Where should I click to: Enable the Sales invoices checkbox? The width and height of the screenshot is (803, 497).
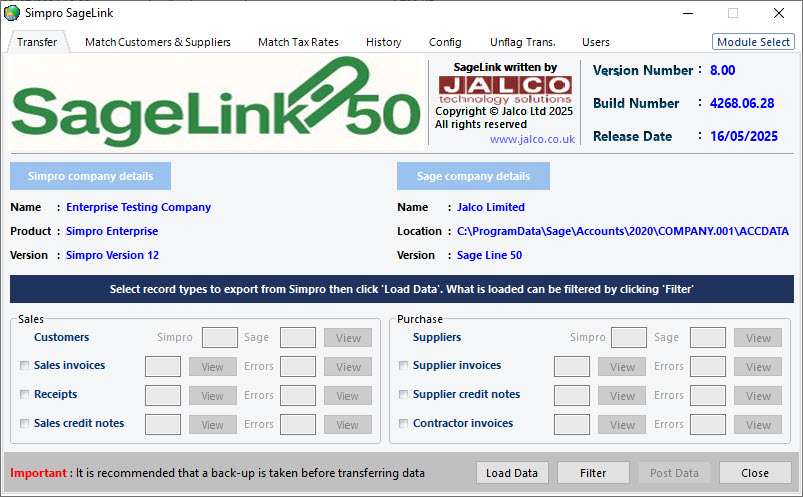(24, 366)
